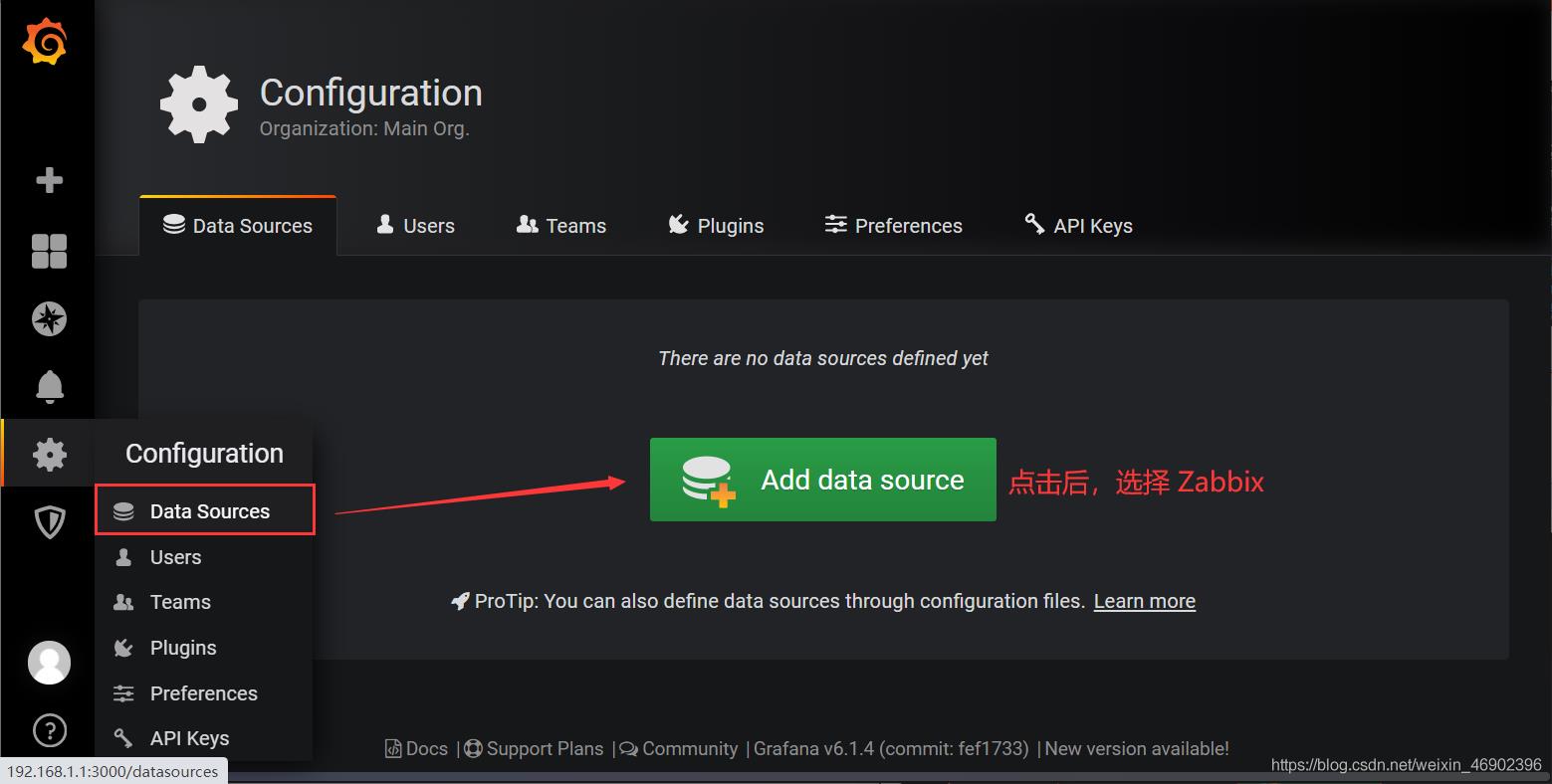Open the Docs footer link
This screenshot has width=1552, height=784.
(x=417, y=749)
